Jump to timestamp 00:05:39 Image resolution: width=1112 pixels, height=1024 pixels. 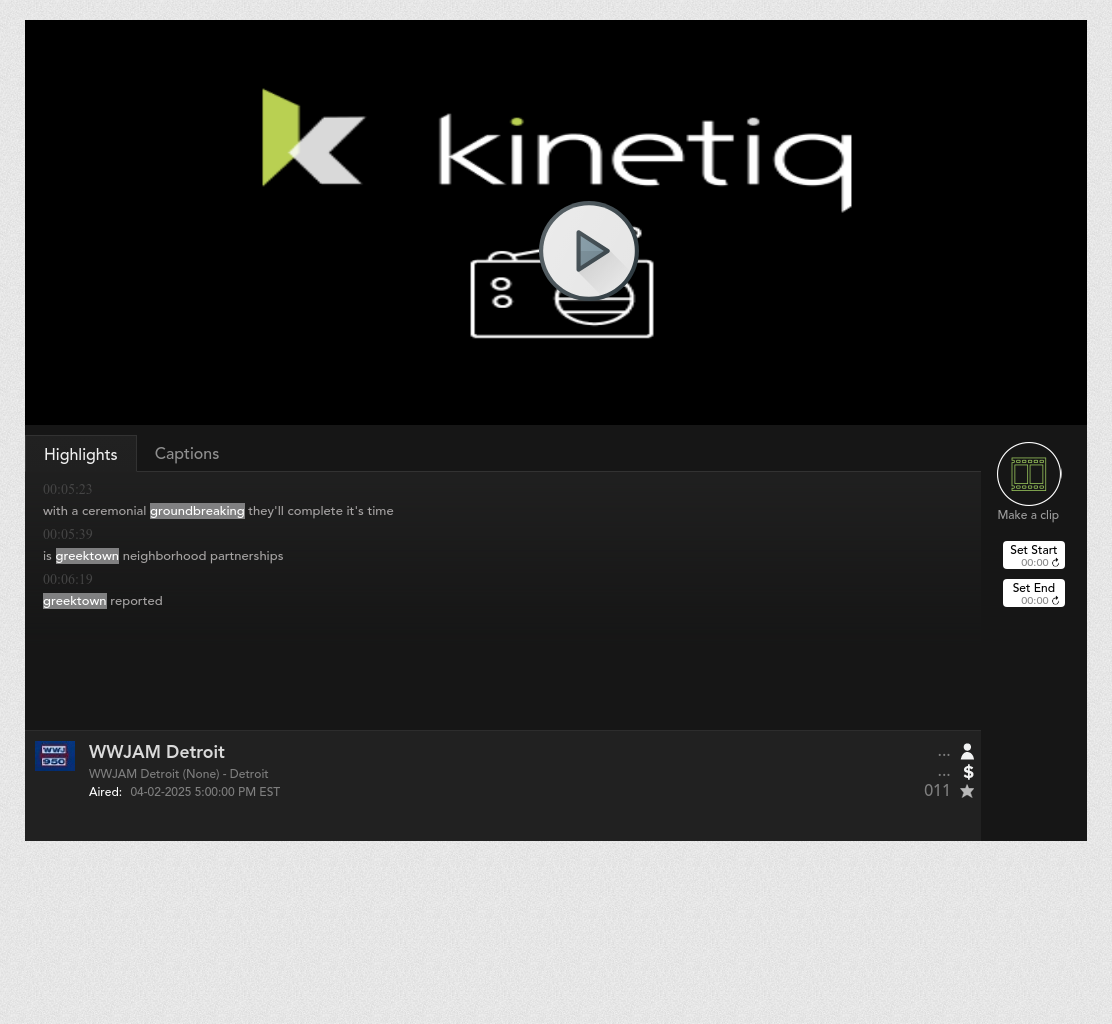click(x=67, y=534)
